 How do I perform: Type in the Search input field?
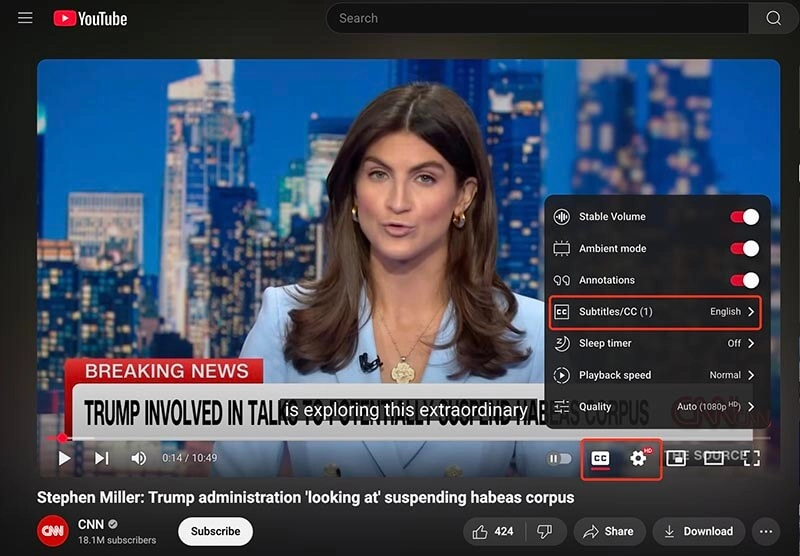[x=535, y=18]
